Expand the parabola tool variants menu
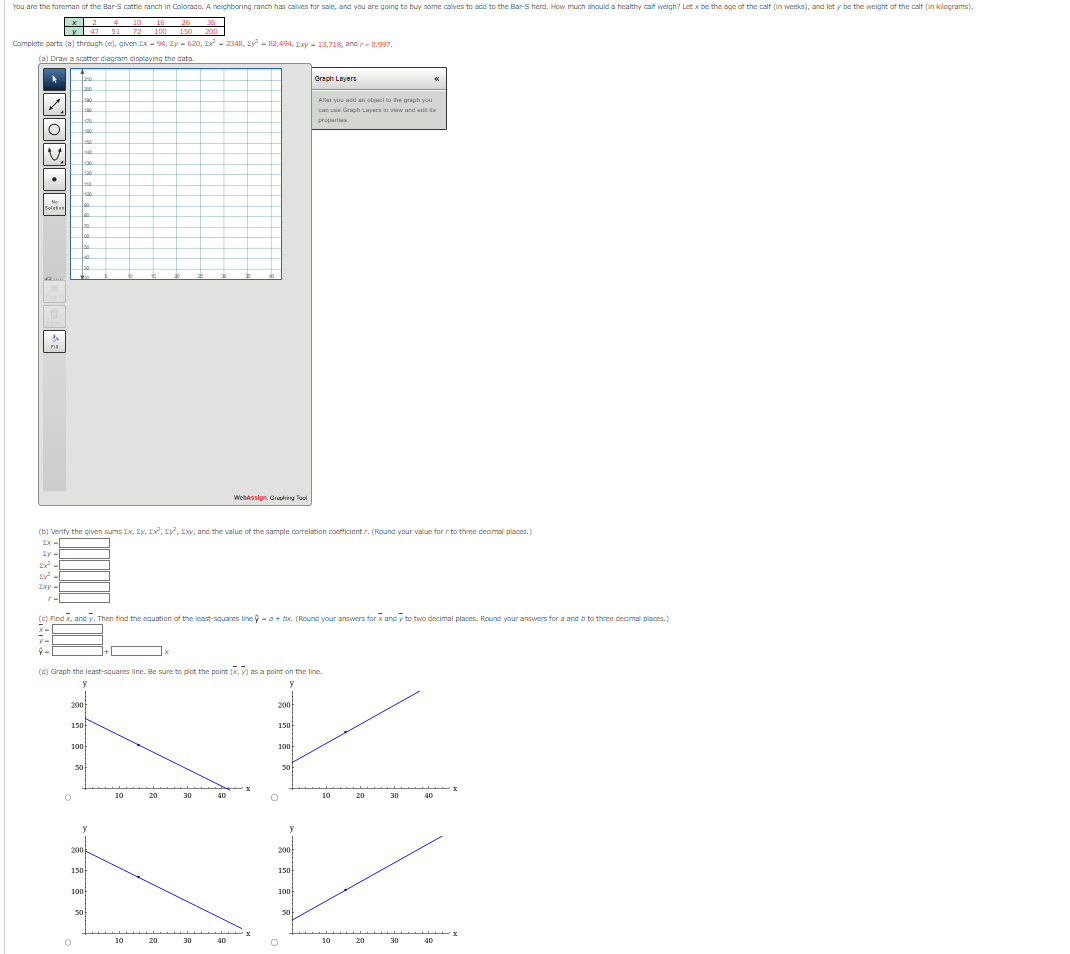Image resolution: width=1070 pixels, height=954 pixels. (x=62, y=162)
